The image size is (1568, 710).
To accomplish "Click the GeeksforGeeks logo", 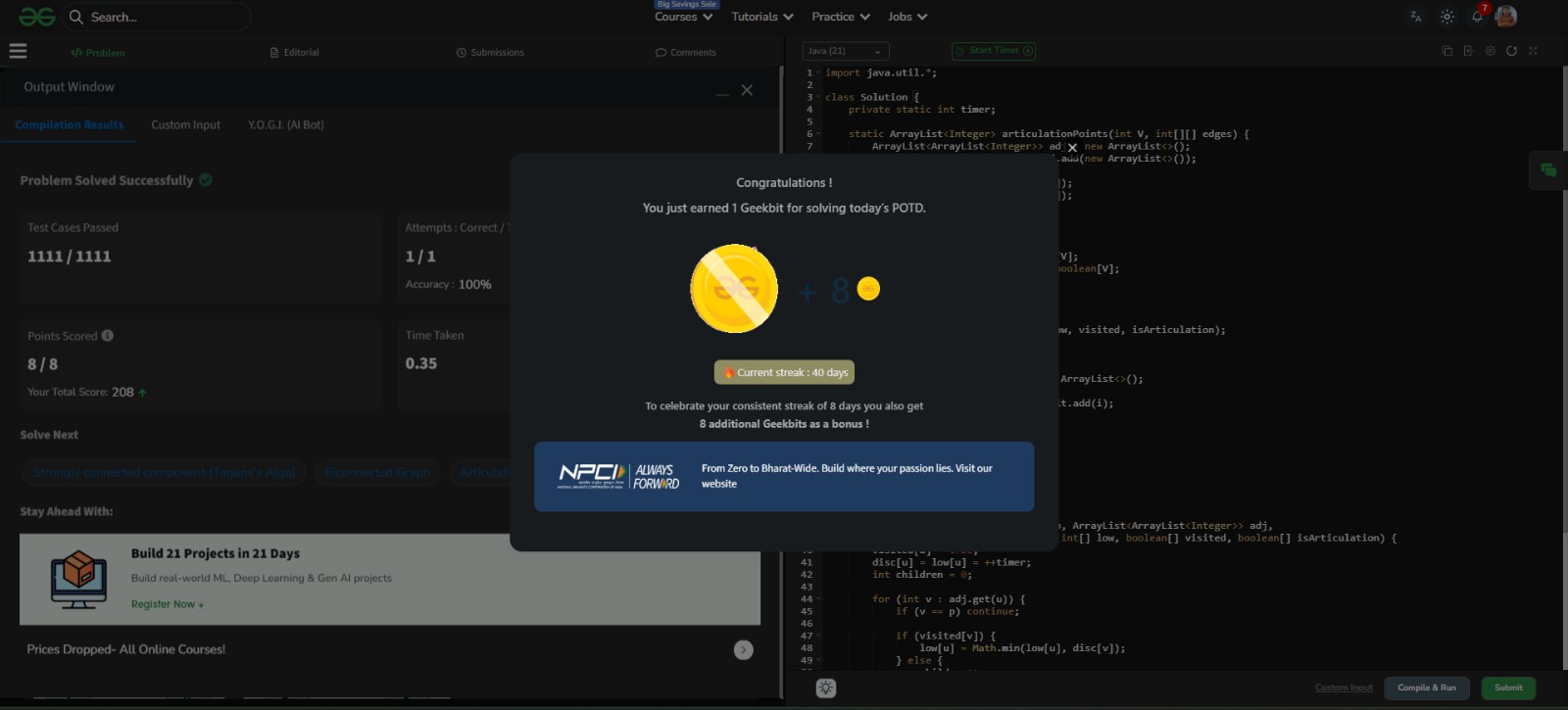I will click(37, 17).
